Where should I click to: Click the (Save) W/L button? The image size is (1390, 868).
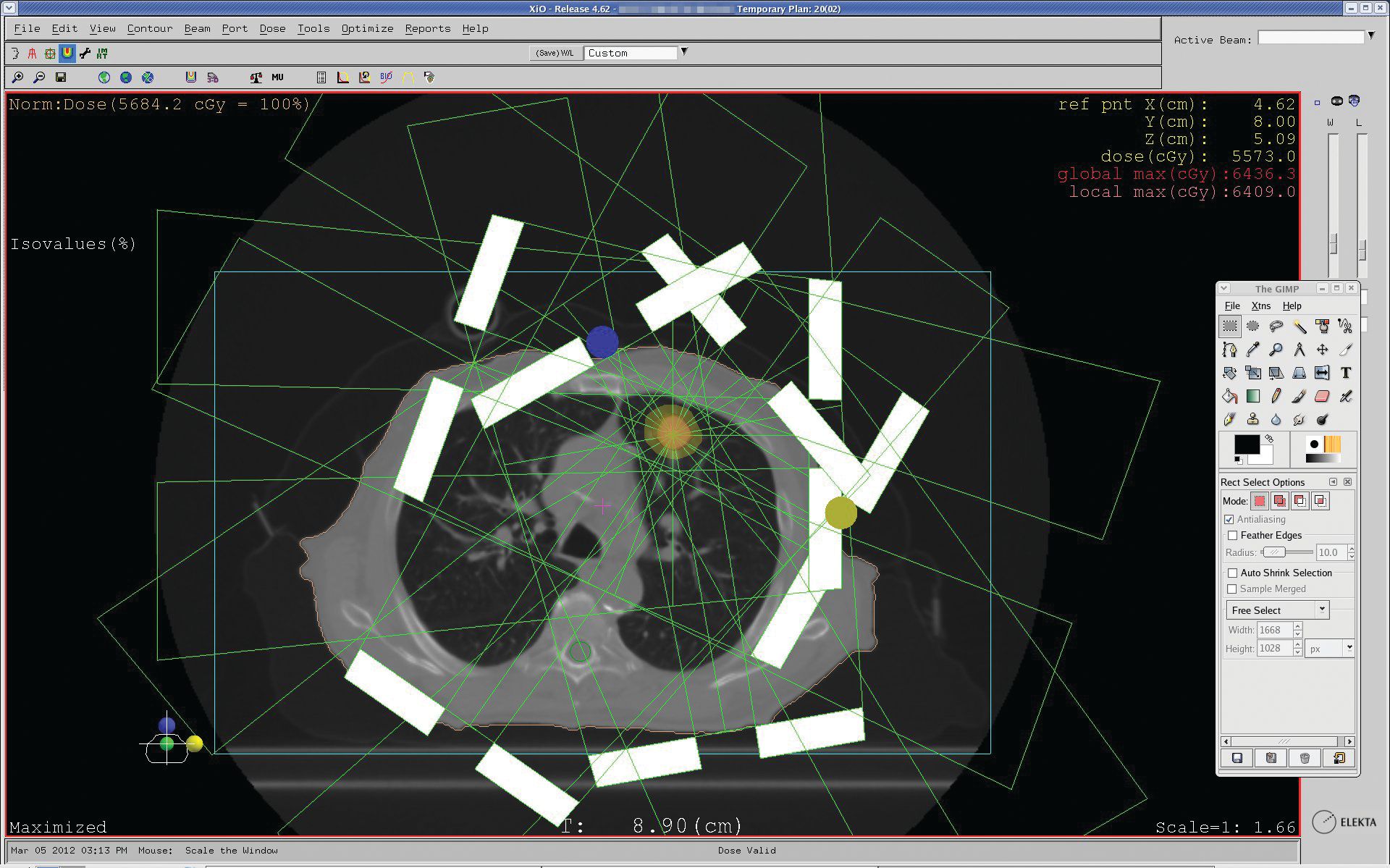[x=555, y=53]
